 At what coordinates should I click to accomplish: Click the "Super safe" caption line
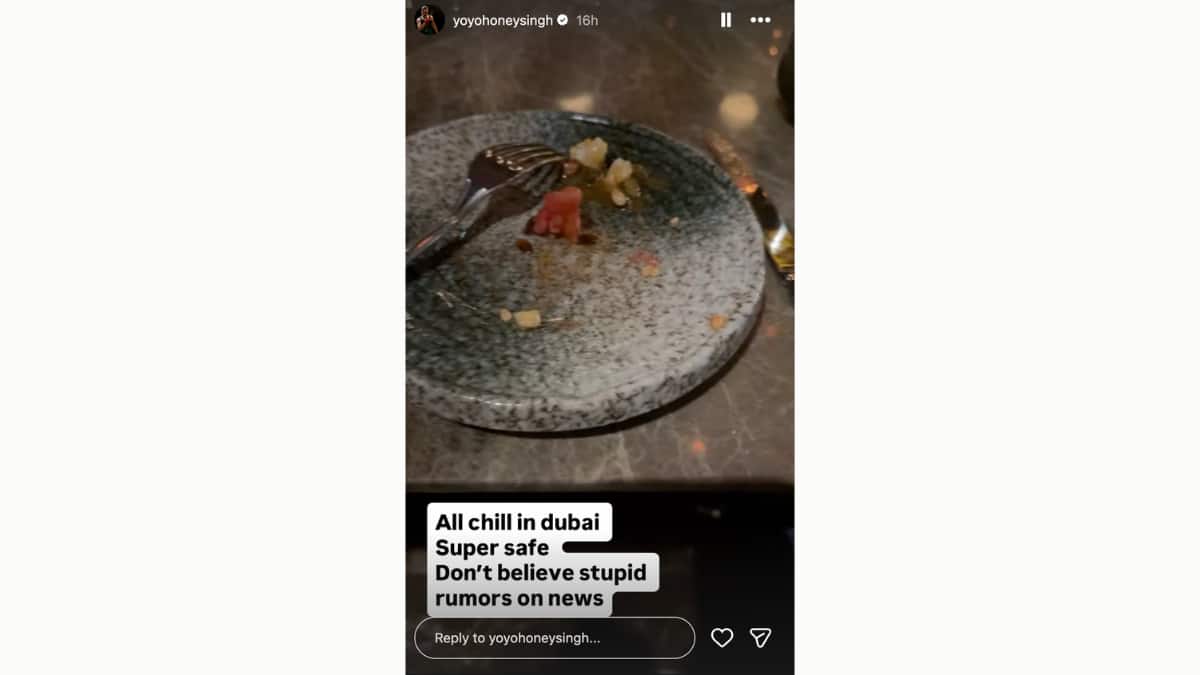tap(492, 548)
